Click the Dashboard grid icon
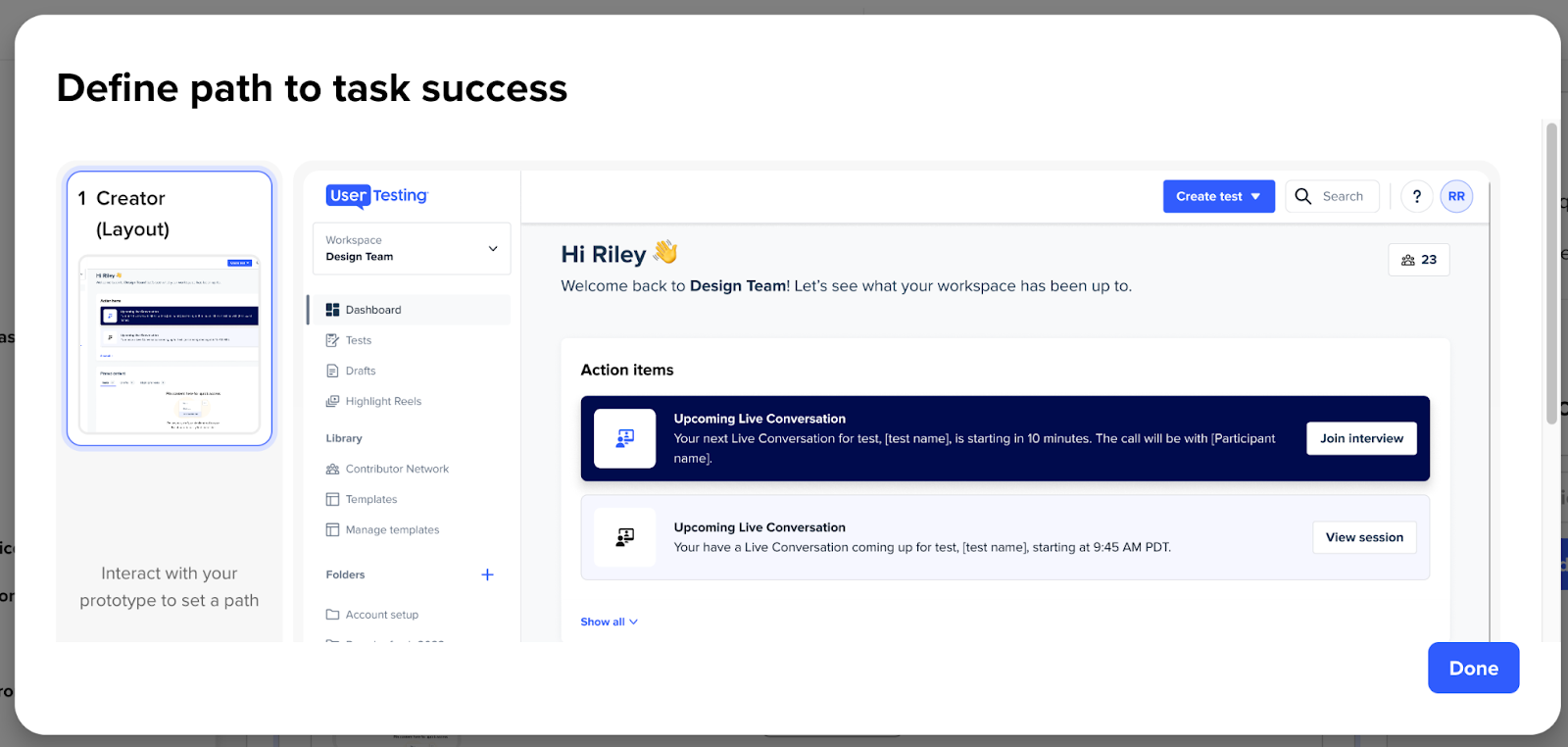The image size is (1568, 747). [332, 310]
